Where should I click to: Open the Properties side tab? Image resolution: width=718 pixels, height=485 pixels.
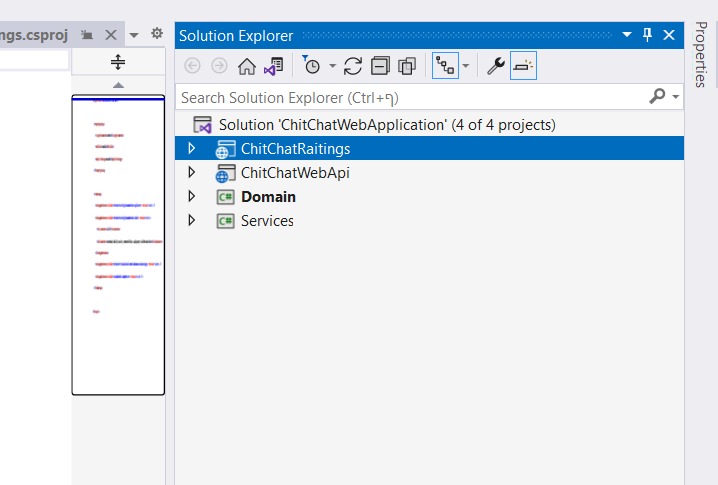[x=701, y=54]
